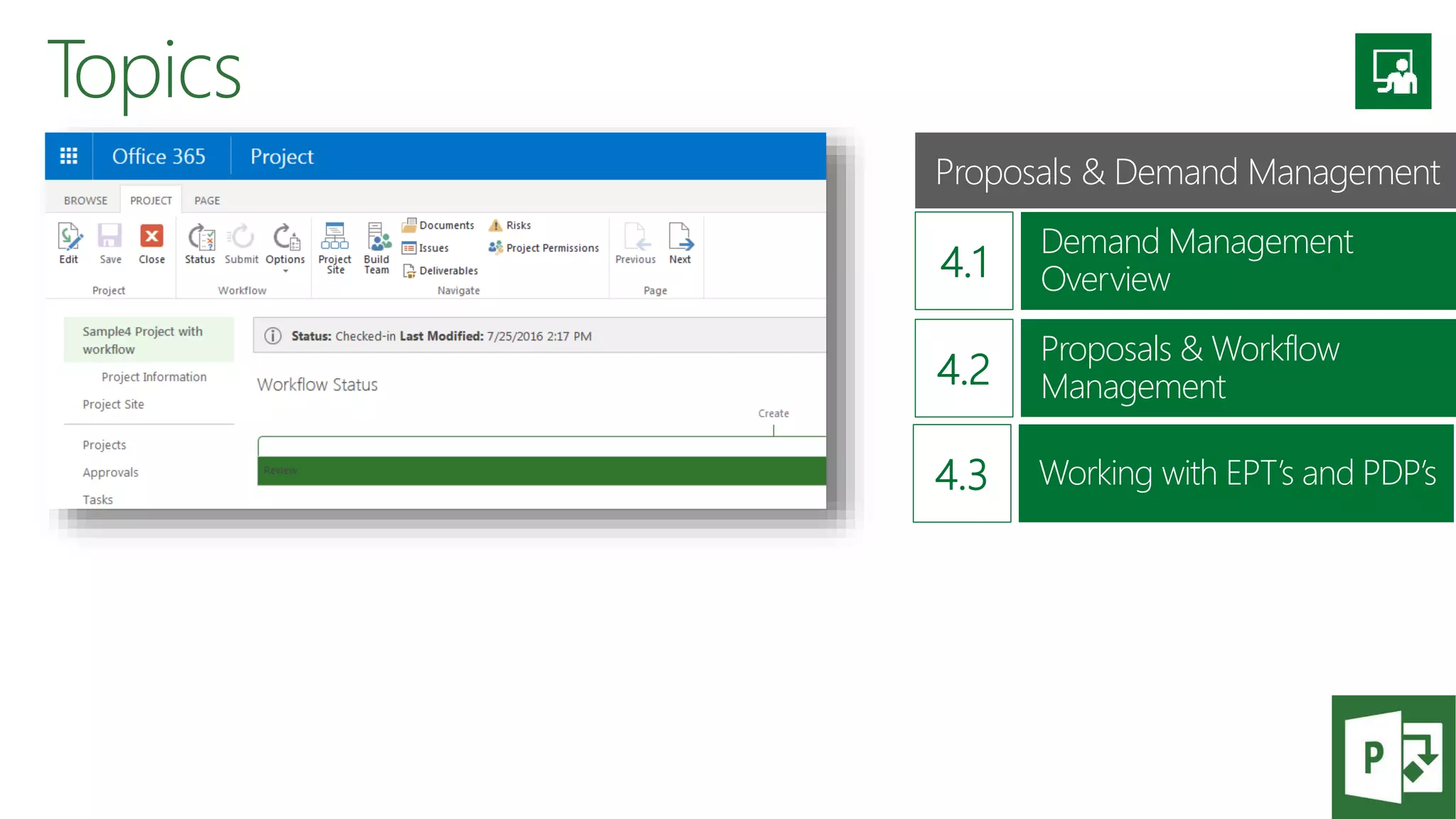This screenshot has width=1456, height=819.
Task: Select Sample4 Project with workflow item
Action: [149, 340]
